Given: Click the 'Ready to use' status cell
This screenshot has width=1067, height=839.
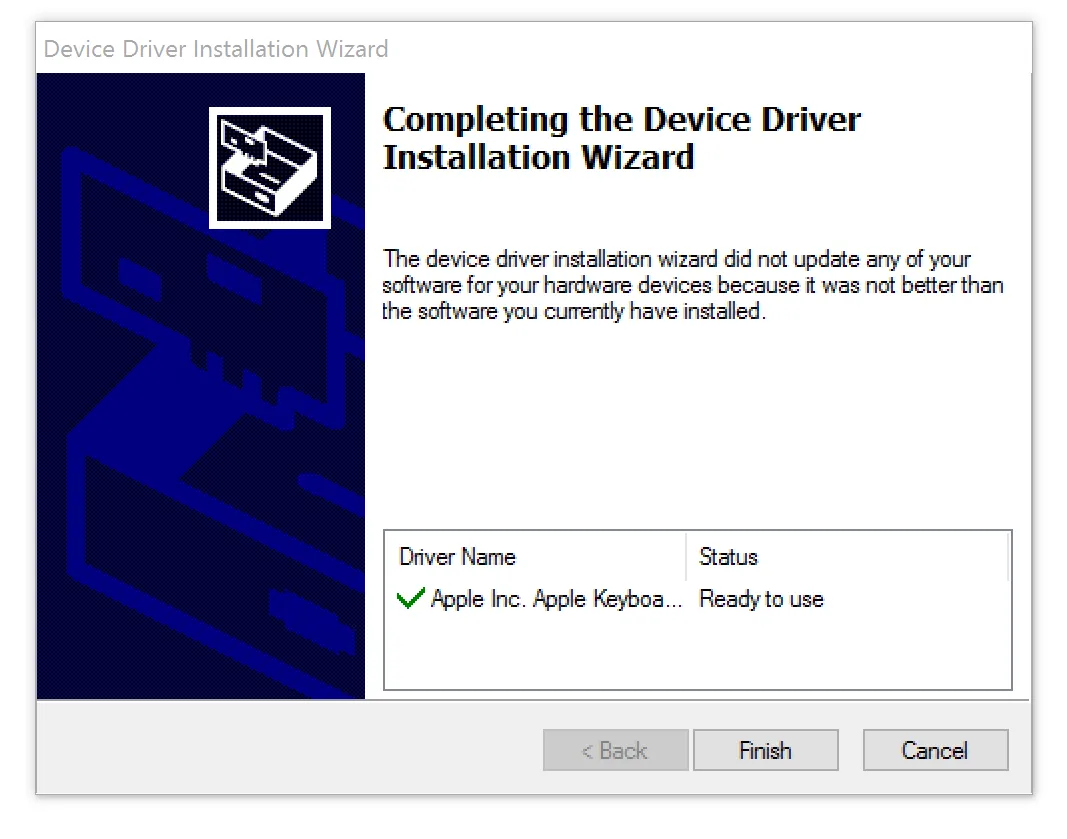Looking at the screenshot, I should (761, 599).
